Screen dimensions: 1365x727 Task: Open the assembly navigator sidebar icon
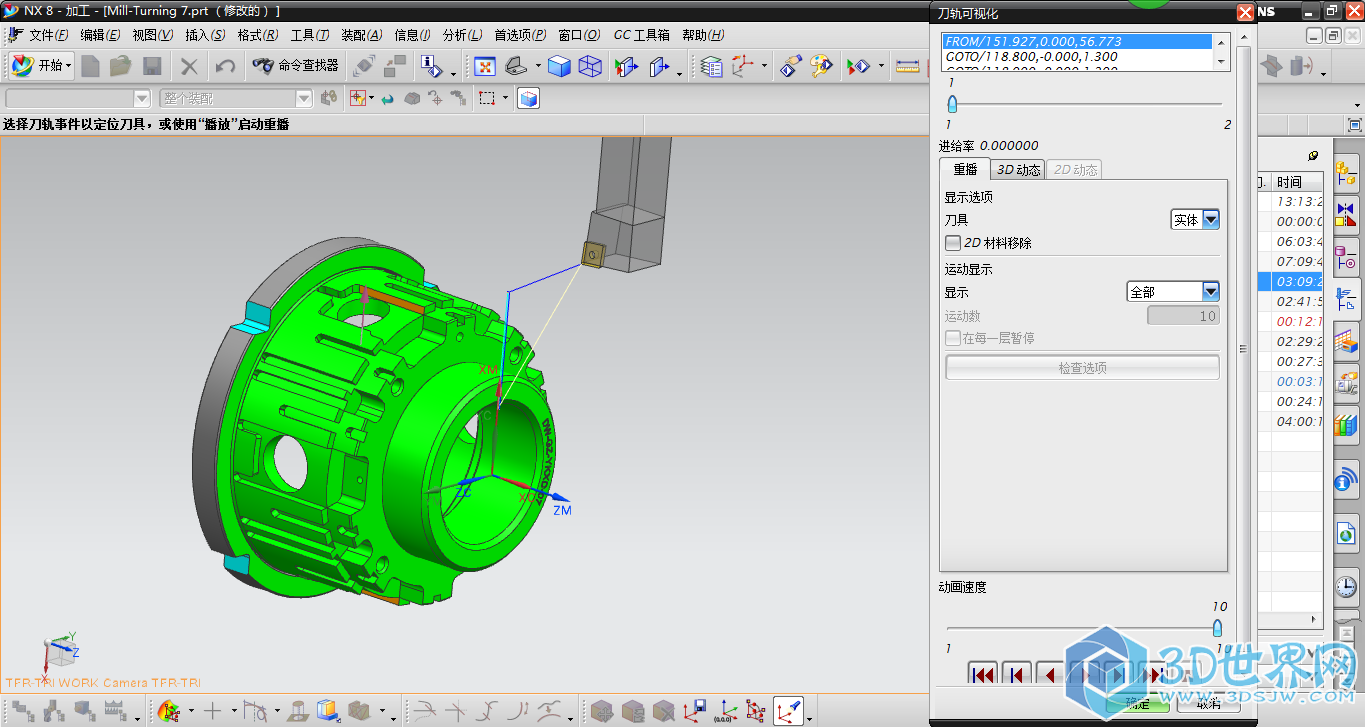click(1346, 172)
